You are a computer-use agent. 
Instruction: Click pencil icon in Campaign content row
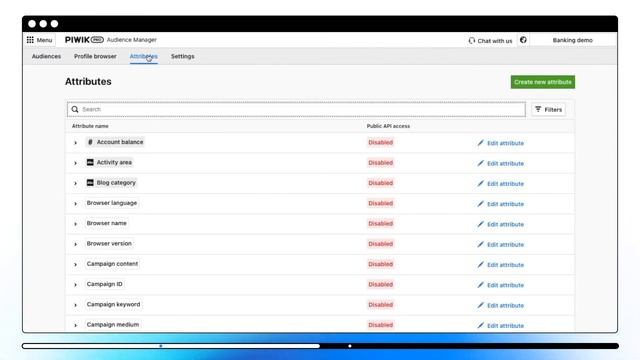pos(480,264)
